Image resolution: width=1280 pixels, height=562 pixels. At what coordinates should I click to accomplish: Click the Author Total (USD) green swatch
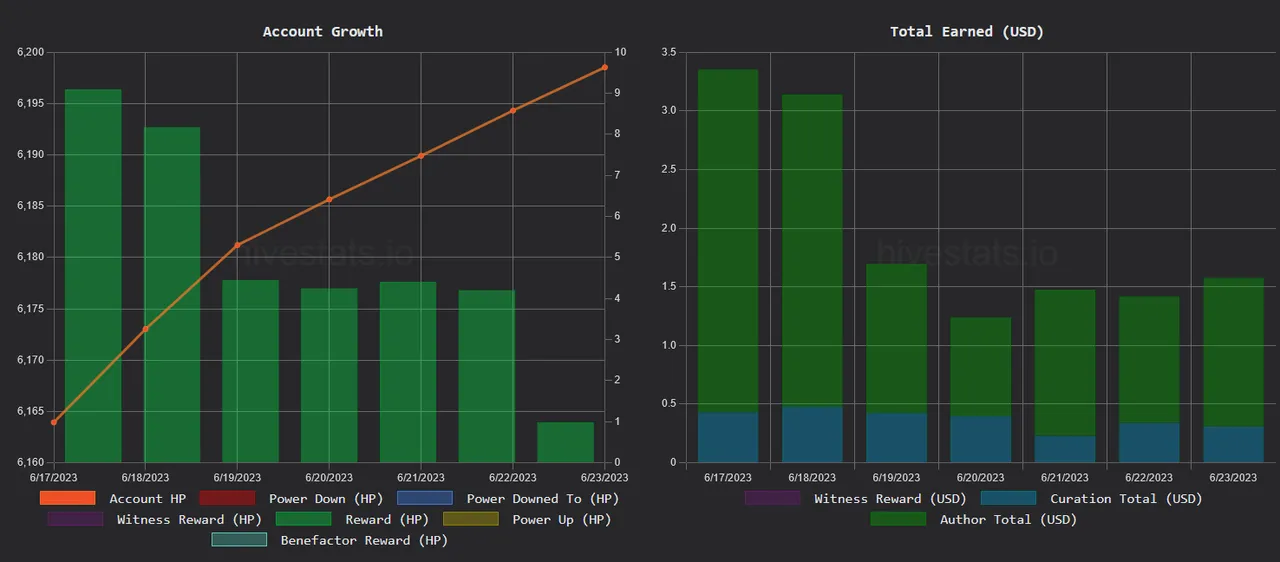tap(898, 519)
